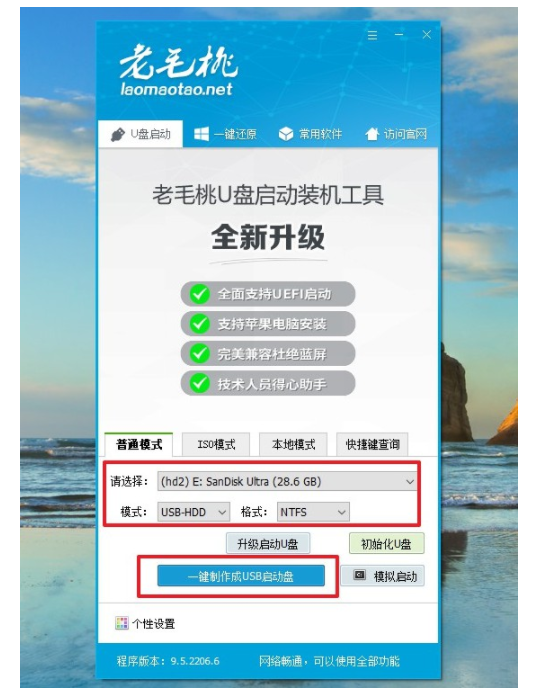Click the Windows logo icon for 一键还原
535x700 pixels.
[x=201, y=134]
